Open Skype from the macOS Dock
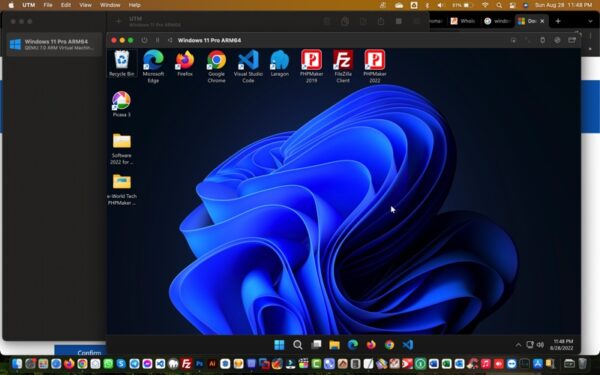 pos(121,363)
